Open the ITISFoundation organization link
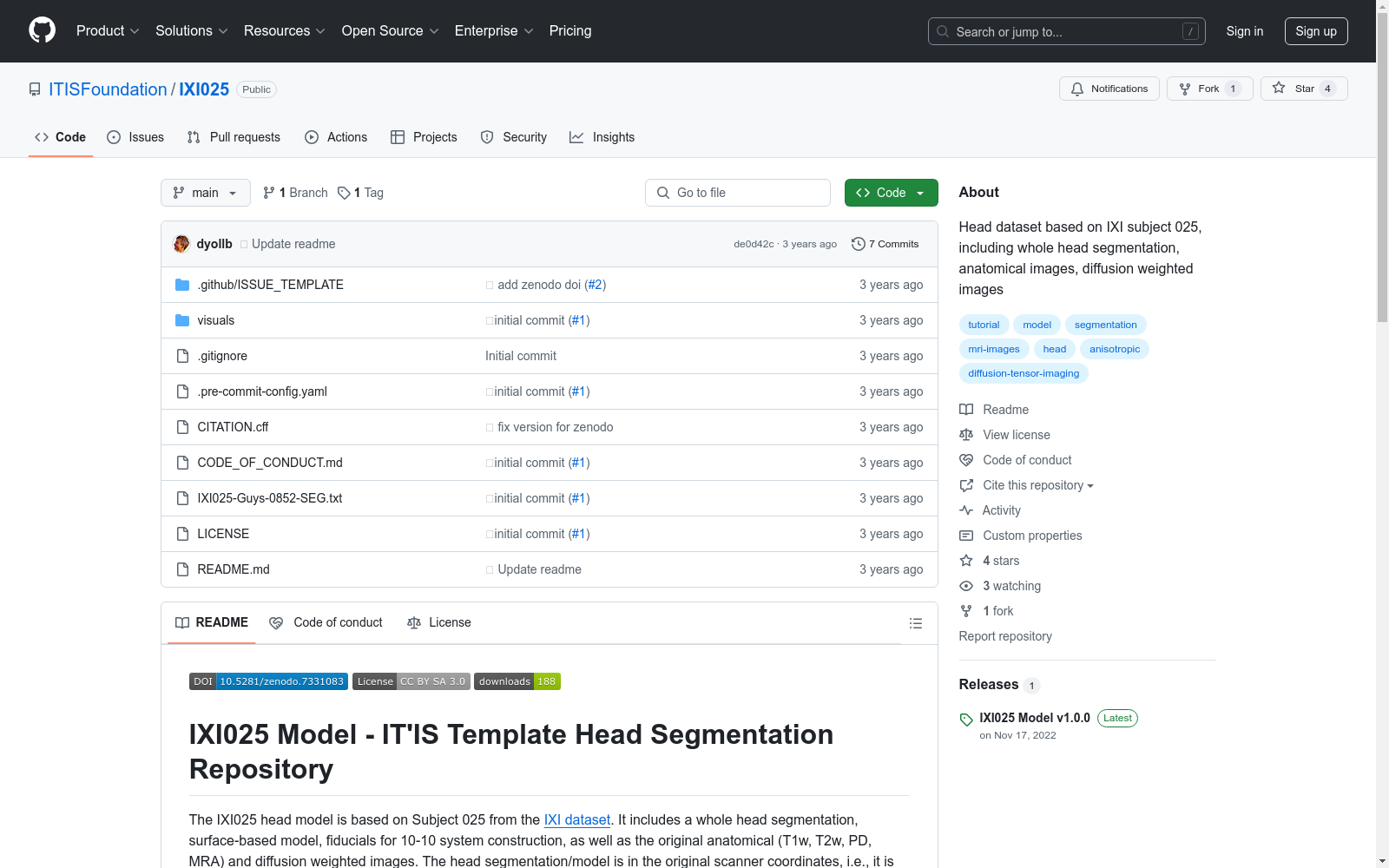1389x868 pixels. click(108, 89)
